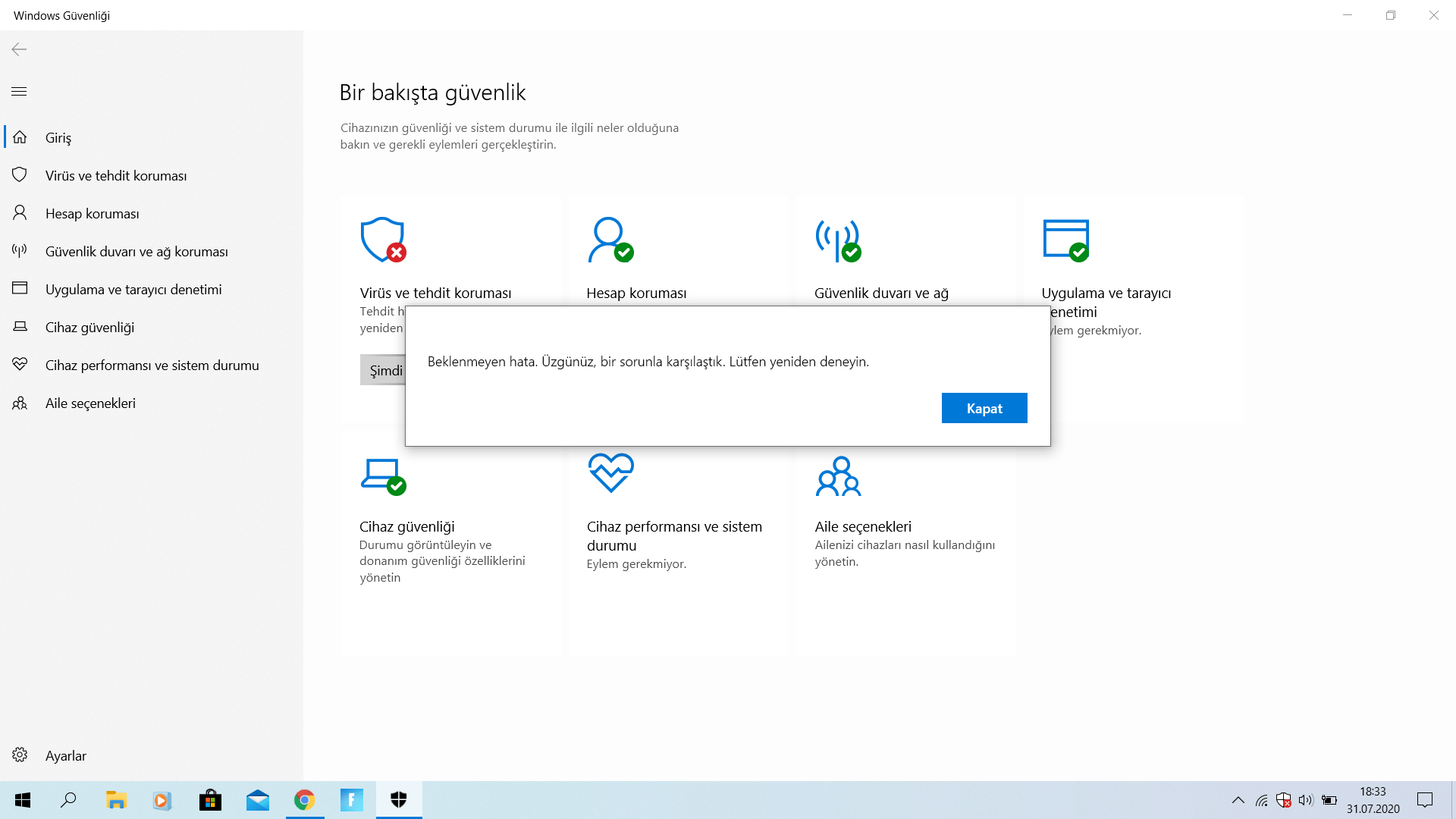
Task: Open Ayarlar gear settings
Action: pos(20,755)
